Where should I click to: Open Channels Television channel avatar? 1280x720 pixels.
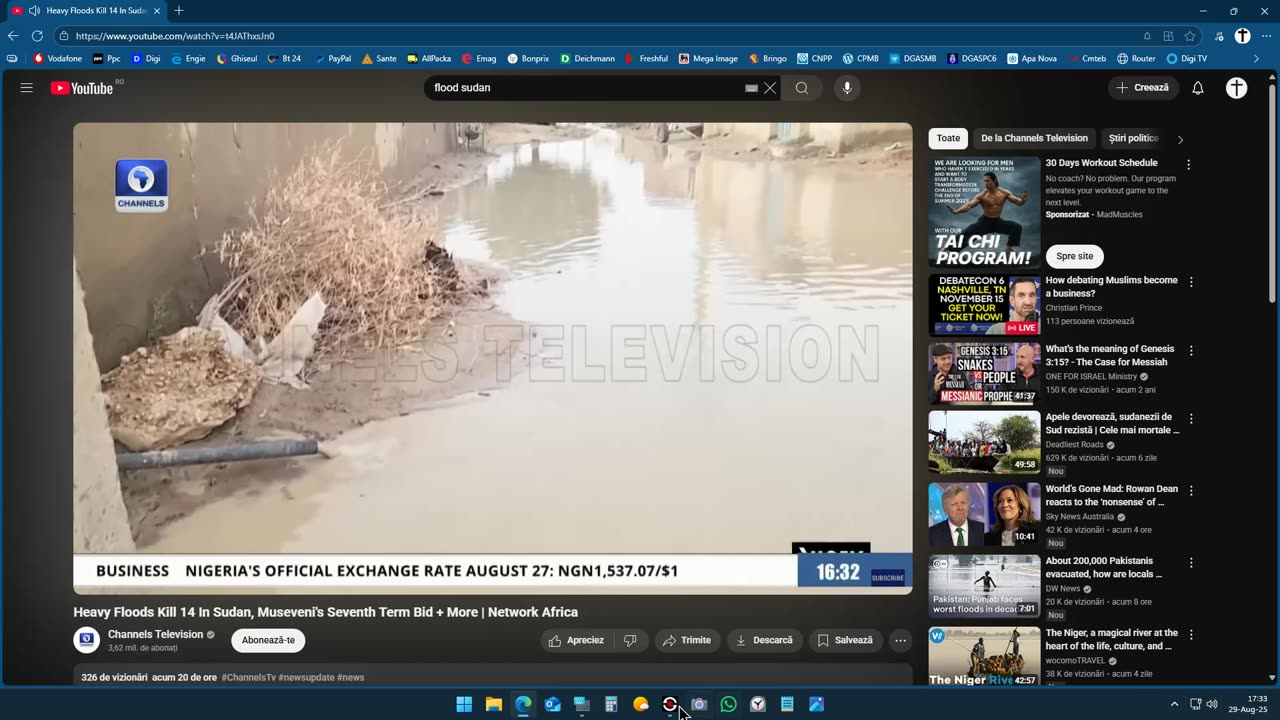coord(87,640)
